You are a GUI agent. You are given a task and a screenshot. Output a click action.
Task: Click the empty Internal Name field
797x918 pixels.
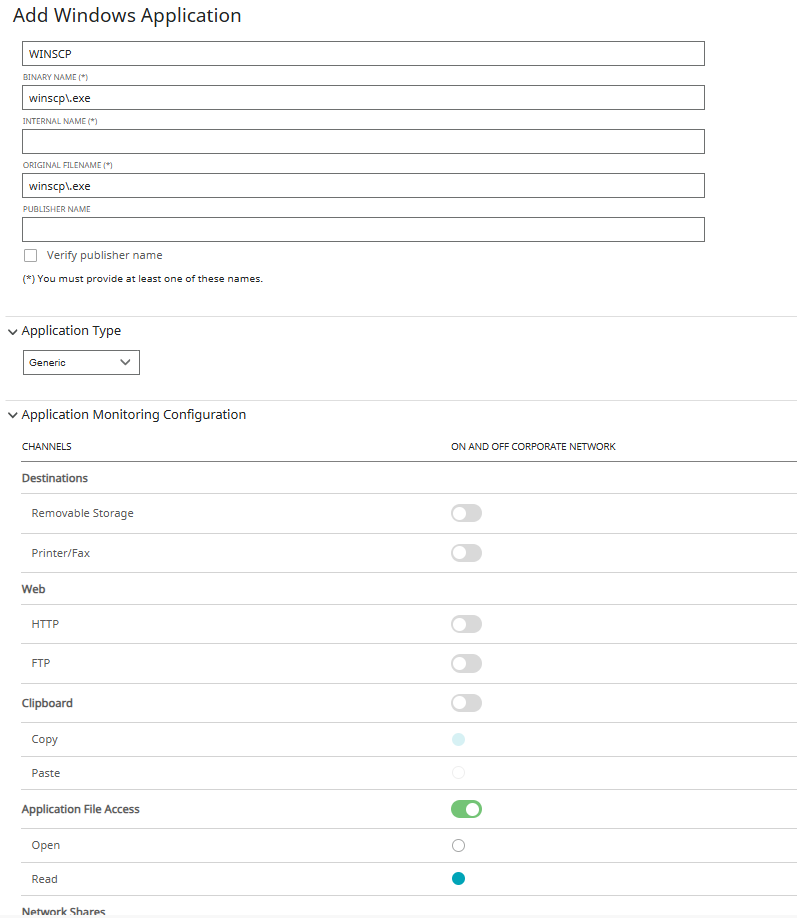[363, 141]
